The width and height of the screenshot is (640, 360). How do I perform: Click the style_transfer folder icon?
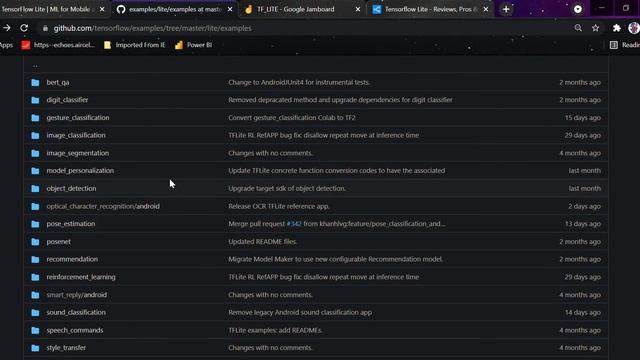coord(36,348)
